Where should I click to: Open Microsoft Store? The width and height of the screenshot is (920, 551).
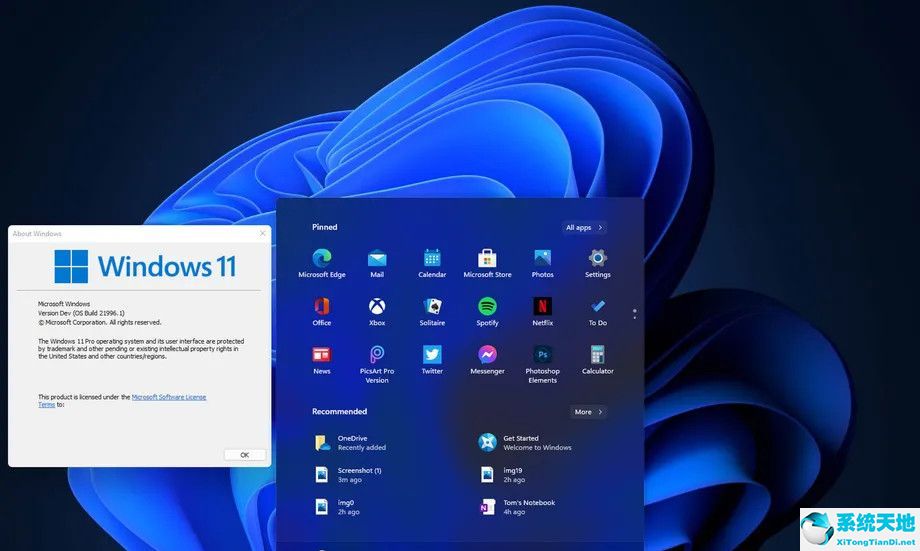[x=487, y=263]
